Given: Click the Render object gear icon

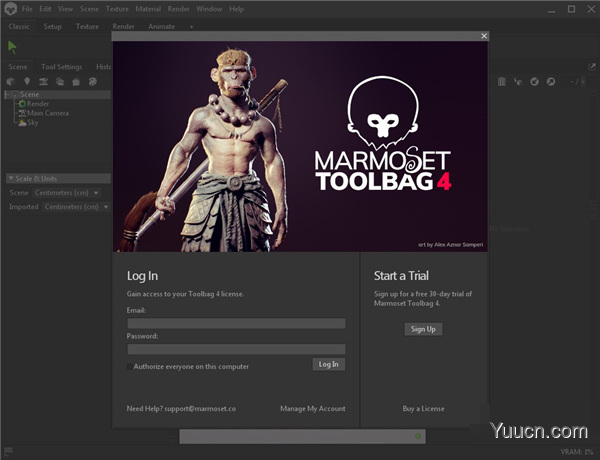Looking at the screenshot, I should (x=23, y=104).
